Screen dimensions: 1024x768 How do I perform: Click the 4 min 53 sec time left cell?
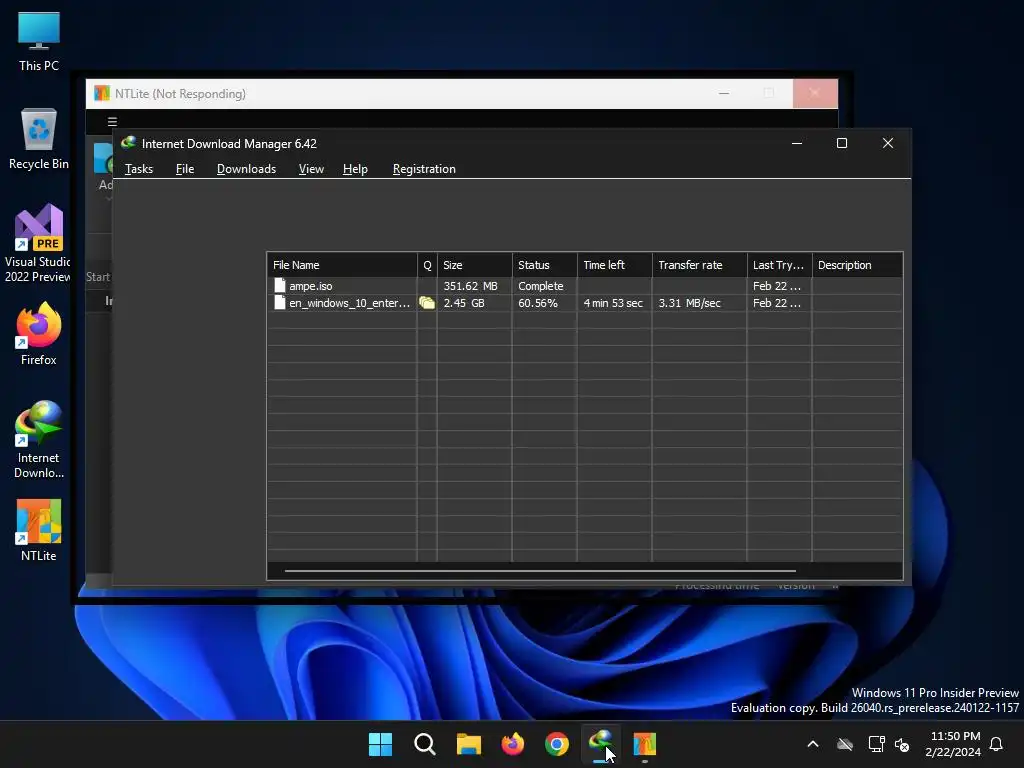613,303
